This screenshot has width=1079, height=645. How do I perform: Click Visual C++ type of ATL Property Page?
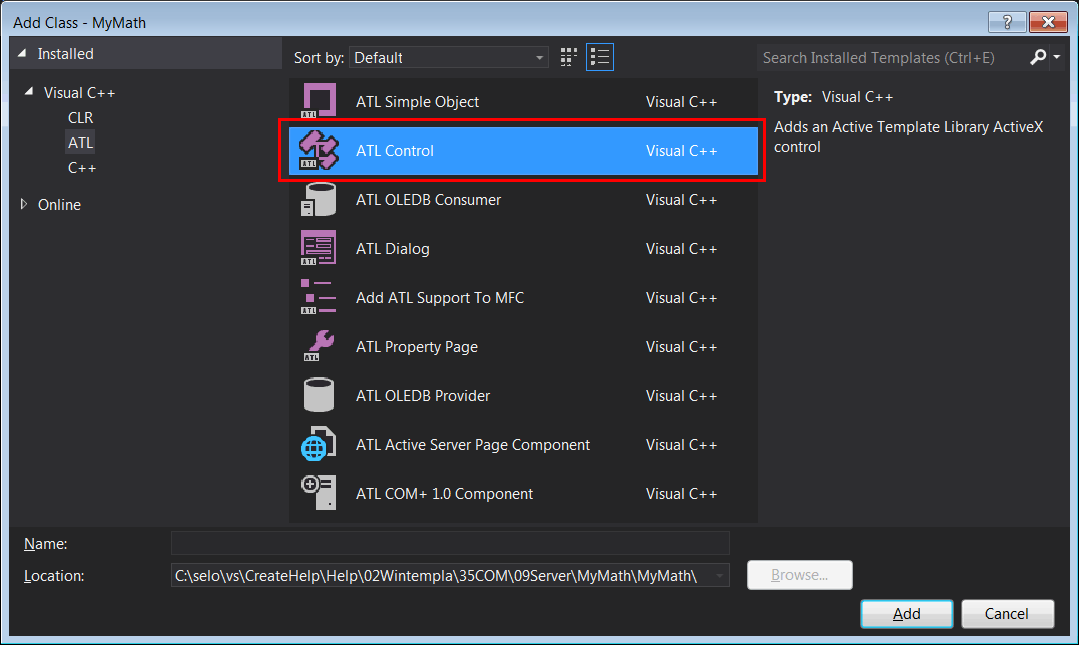click(x=681, y=347)
